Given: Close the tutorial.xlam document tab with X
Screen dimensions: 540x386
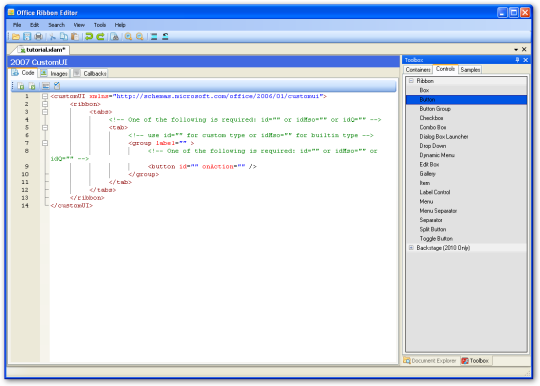Looking at the screenshot, I should click(x=524, y=50).
